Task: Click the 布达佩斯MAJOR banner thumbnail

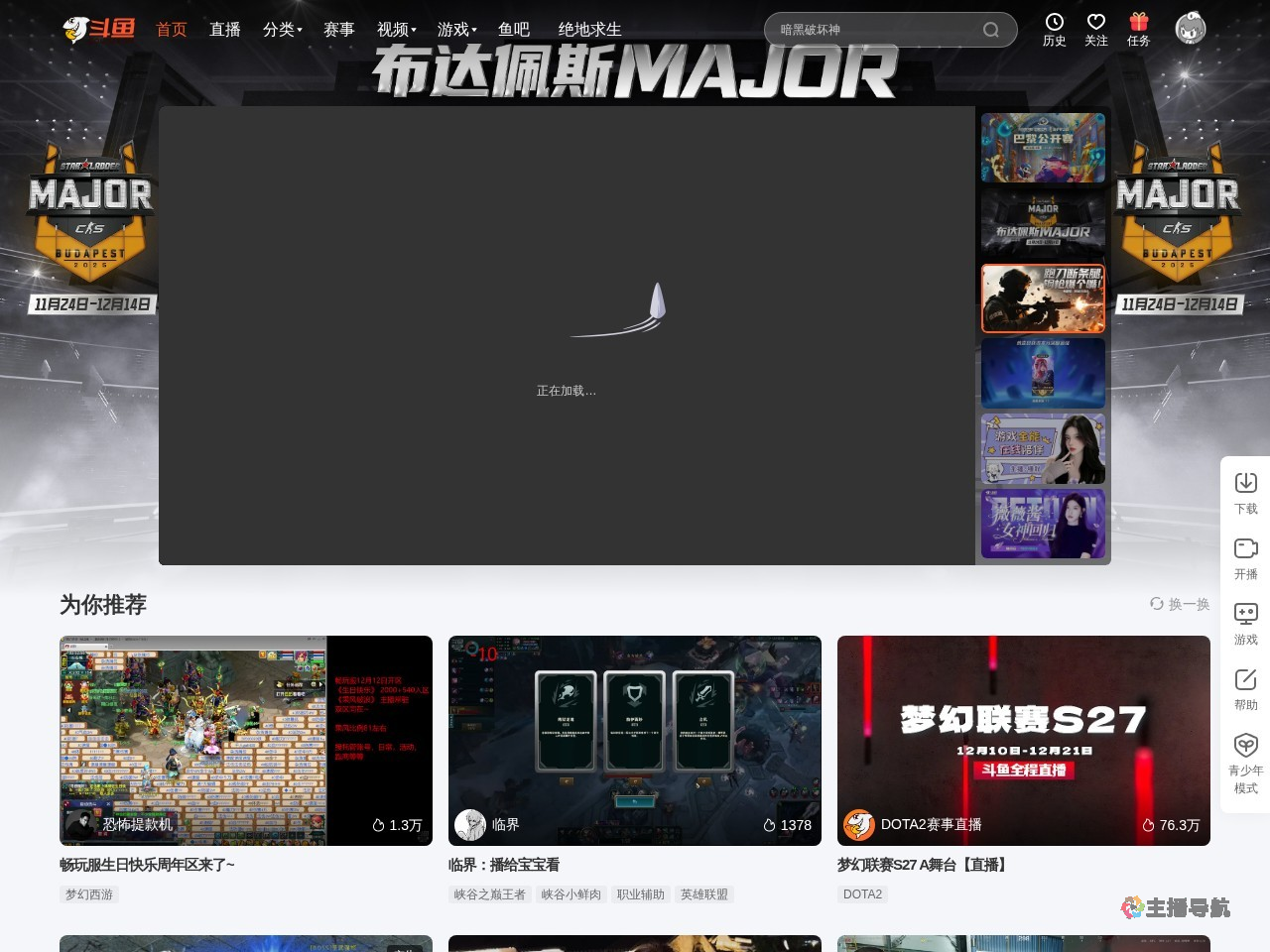Action: [1043, 222]
